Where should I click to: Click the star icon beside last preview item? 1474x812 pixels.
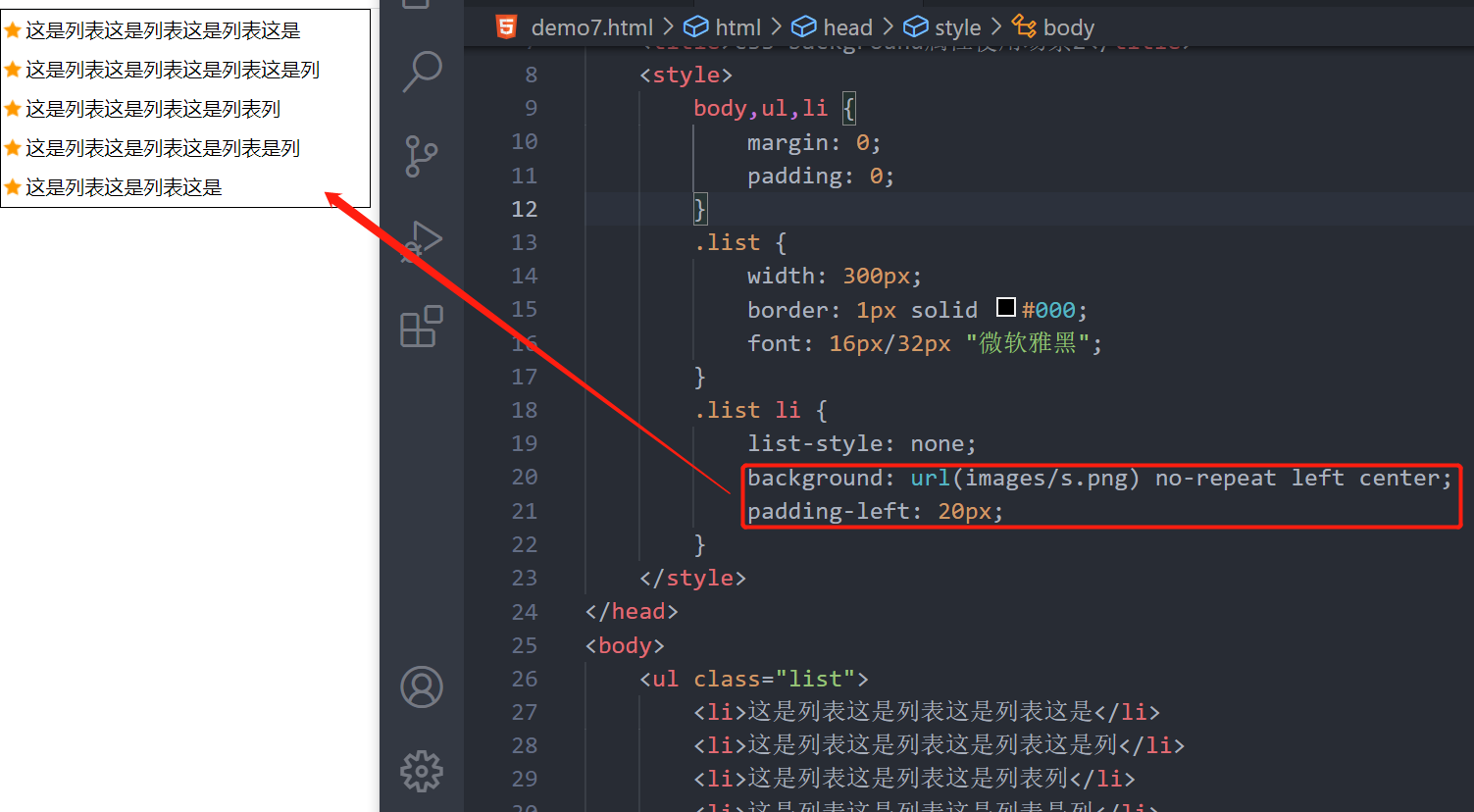coord(13,187)
